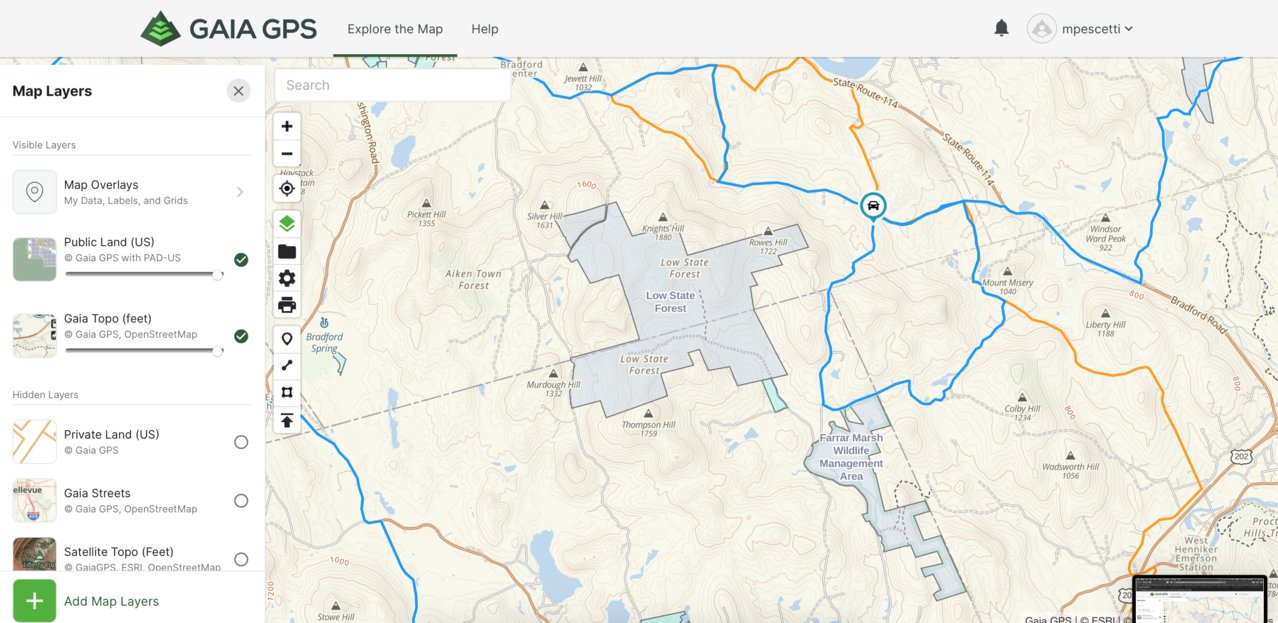Screen dimensions: 1278x623
Task: Click the Add Map Layers button
Action: pos(86,601)
